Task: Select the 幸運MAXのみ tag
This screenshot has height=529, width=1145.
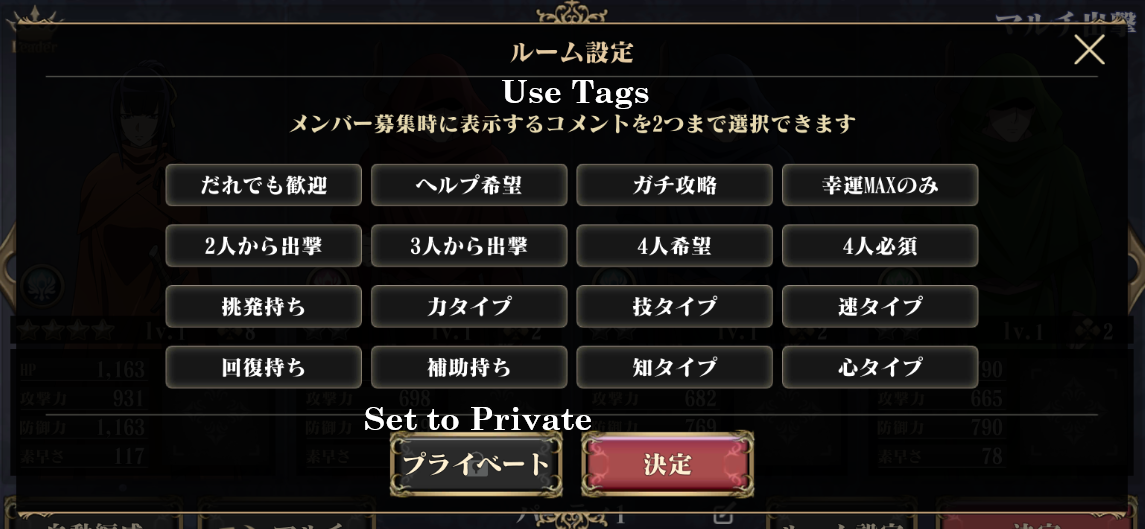Action: coord(880,185)
